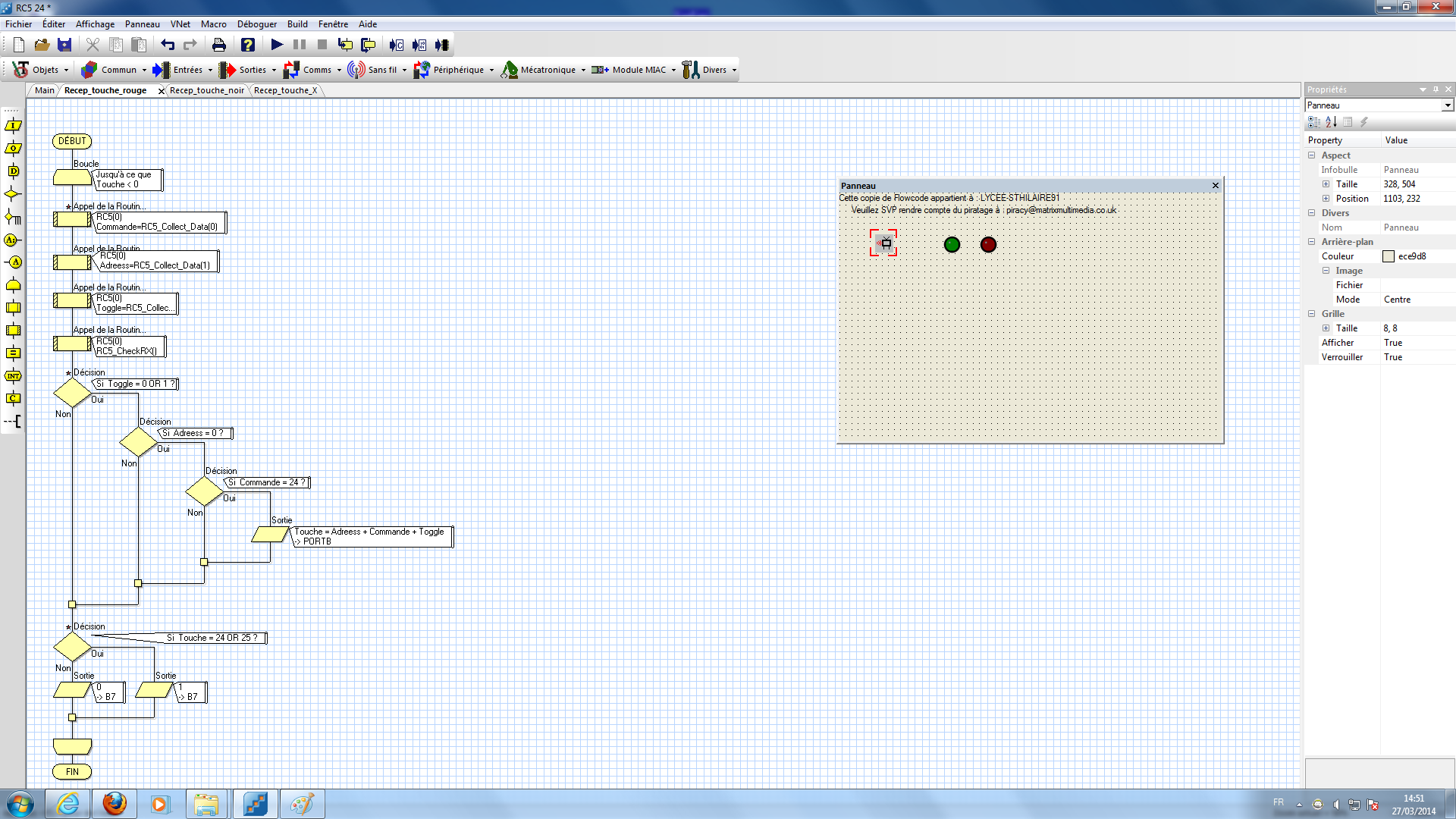Select the Delay (D) flowchart icon
Viewport: 1456px width, 819px height.
click(13, 171)
